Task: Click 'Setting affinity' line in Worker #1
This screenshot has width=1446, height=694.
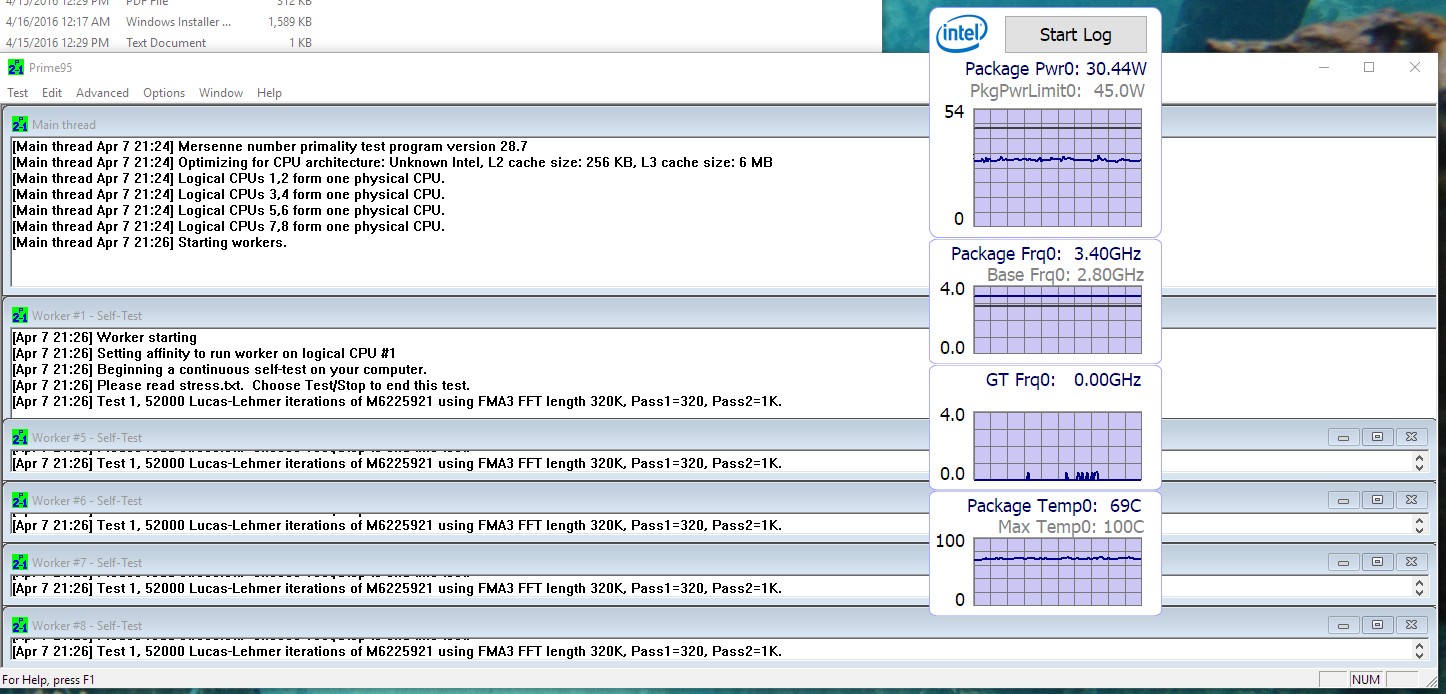Action: tap(204, 354)
